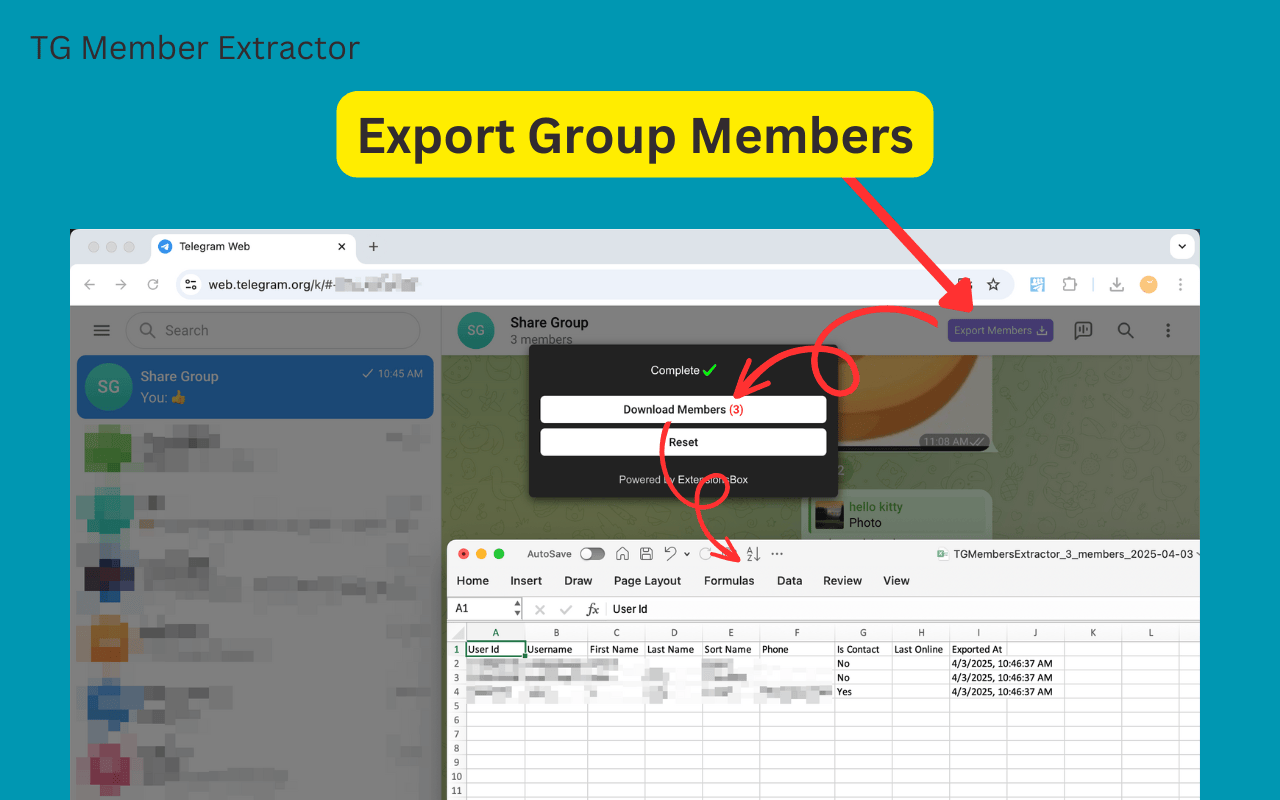Select Excel column G header
Viewport: 1280px width, 800px height.
(863, 633)
